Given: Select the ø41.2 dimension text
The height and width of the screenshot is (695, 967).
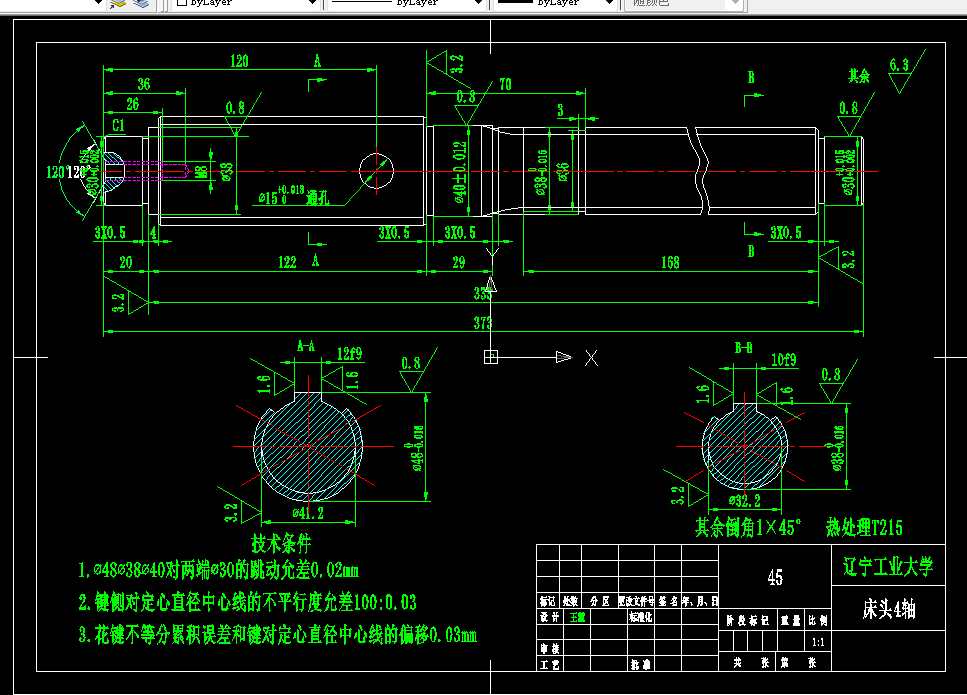Looking at the screenshot, I should (308, 512).
